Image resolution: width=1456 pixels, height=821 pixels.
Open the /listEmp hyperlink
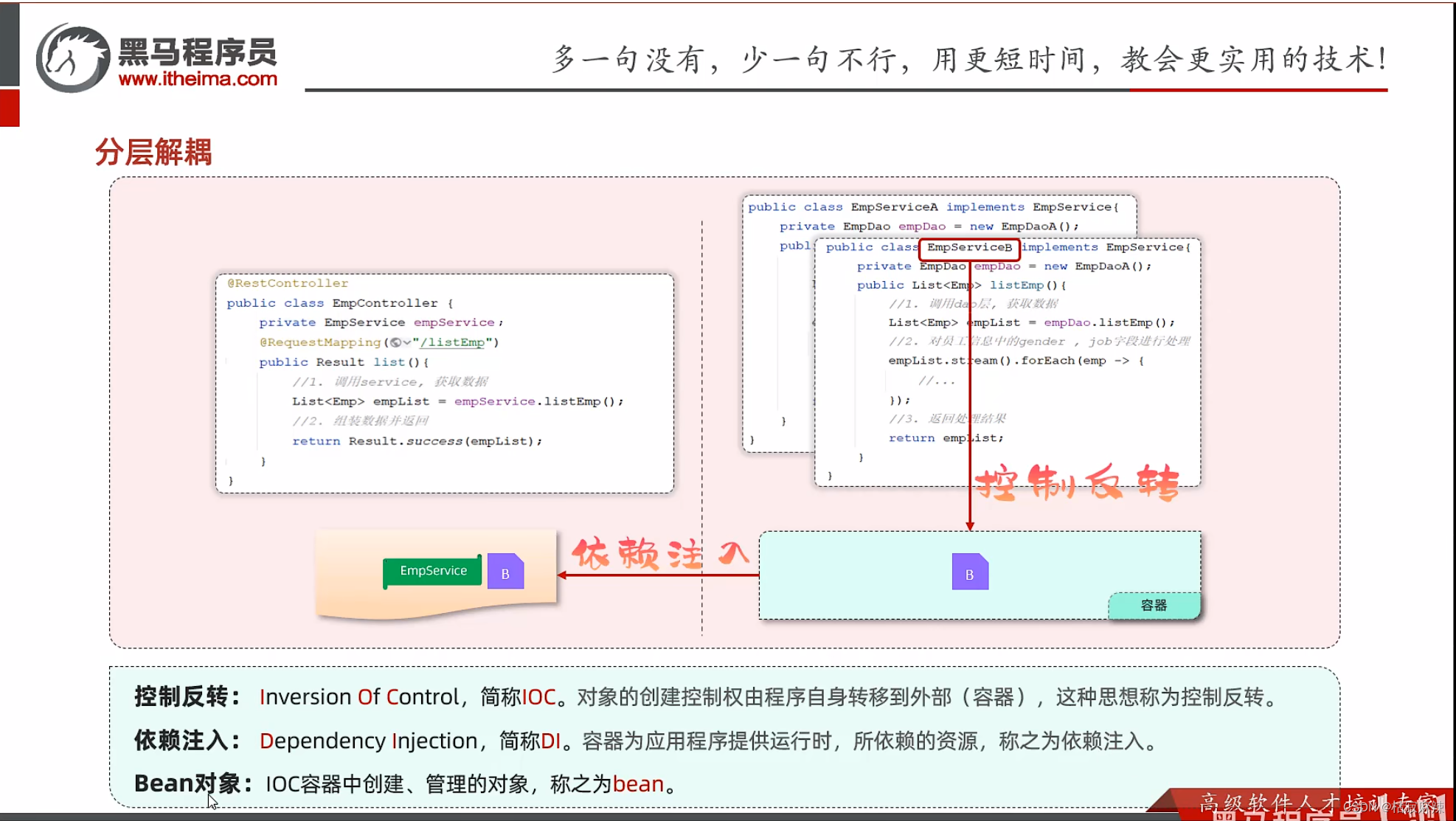(x=454, y=342)
